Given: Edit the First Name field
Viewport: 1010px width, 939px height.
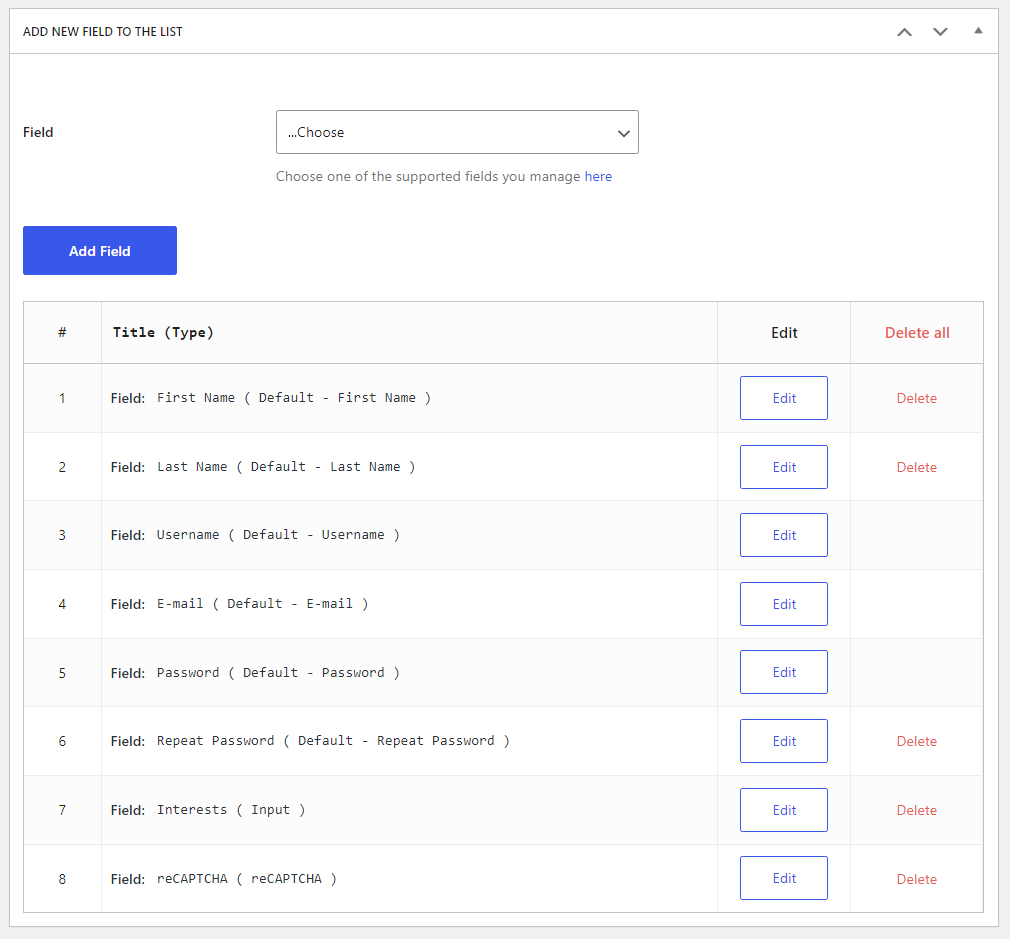Looking at the screenshot, I should 784,398.
